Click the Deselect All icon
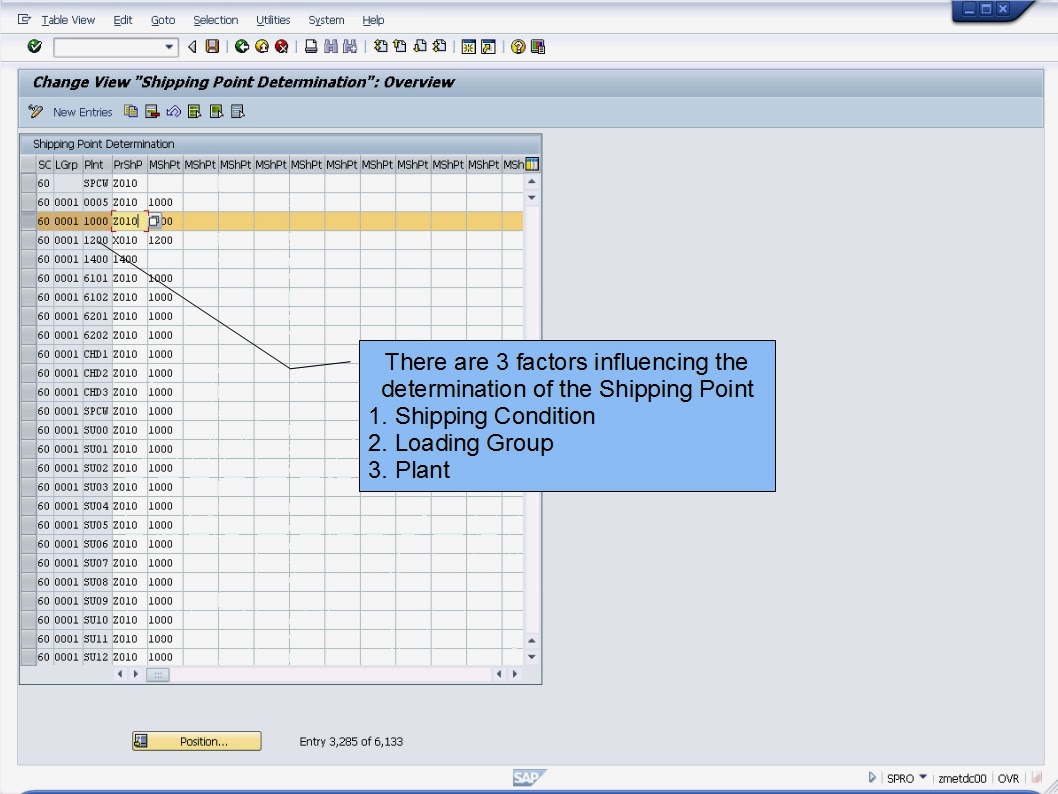 click(x=238, y=111)
